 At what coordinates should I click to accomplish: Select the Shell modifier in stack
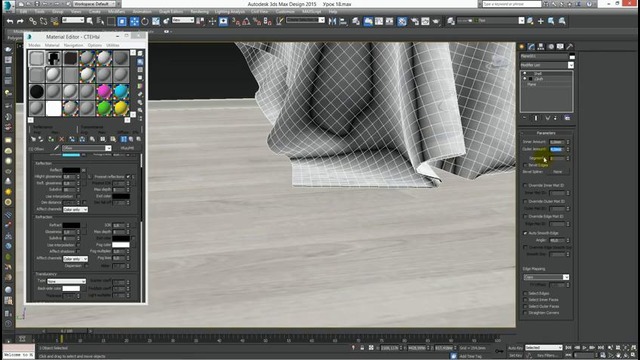538,73
